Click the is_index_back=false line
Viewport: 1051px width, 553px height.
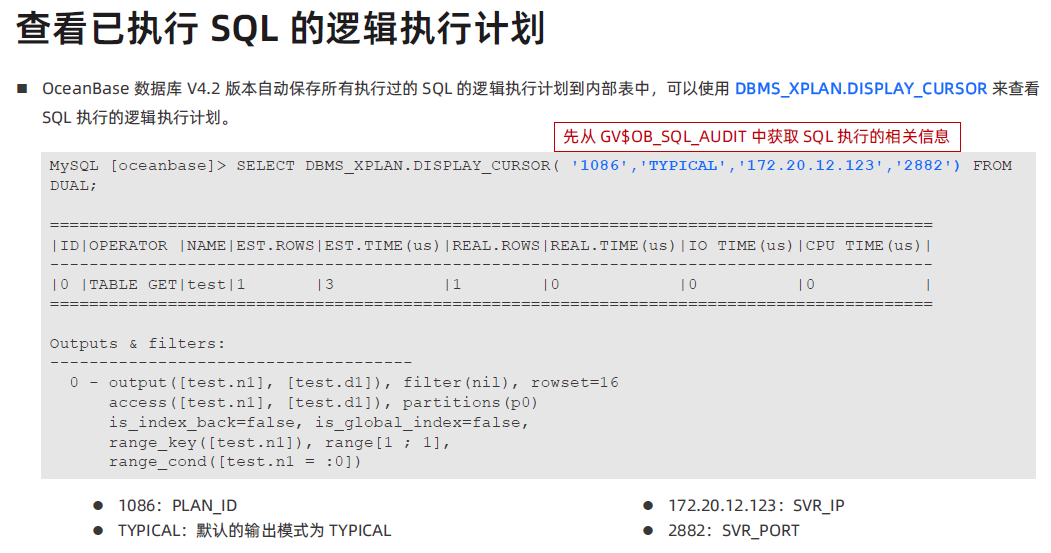pos(319,423)
